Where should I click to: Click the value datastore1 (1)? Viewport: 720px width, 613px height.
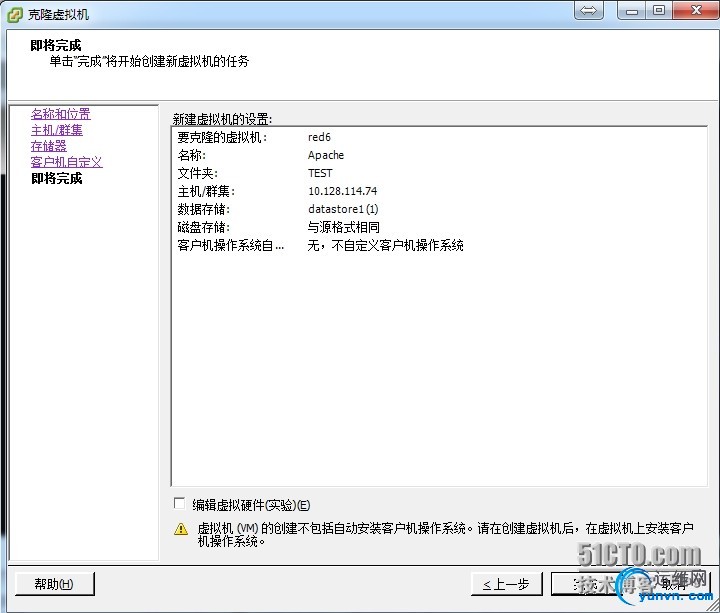pos(343,209)
